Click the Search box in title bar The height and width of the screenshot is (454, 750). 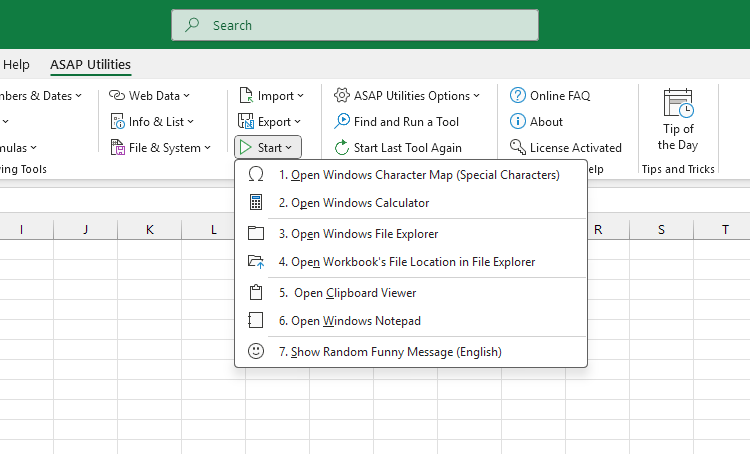click(355, 25)
